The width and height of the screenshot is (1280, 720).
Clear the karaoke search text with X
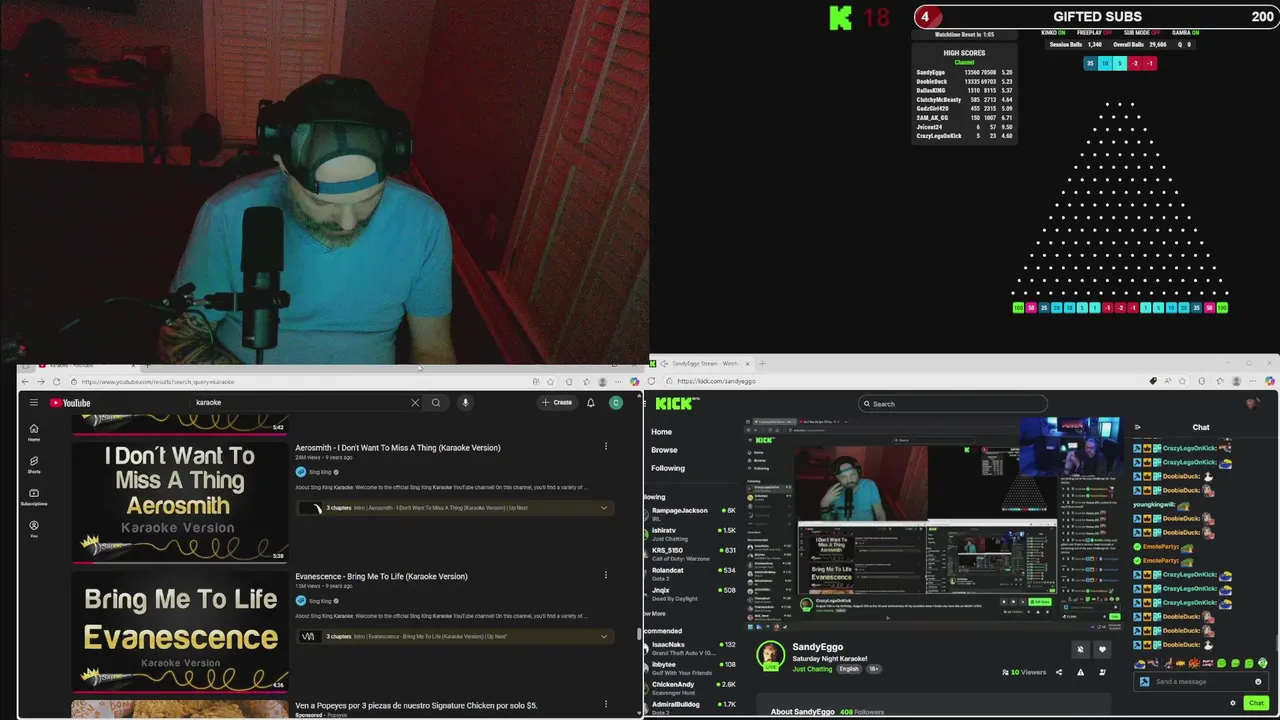click(415, 403)
